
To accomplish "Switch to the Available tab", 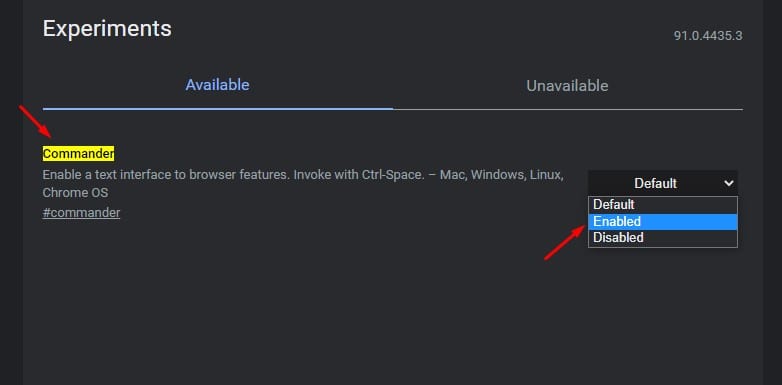I will pos(217,85).
